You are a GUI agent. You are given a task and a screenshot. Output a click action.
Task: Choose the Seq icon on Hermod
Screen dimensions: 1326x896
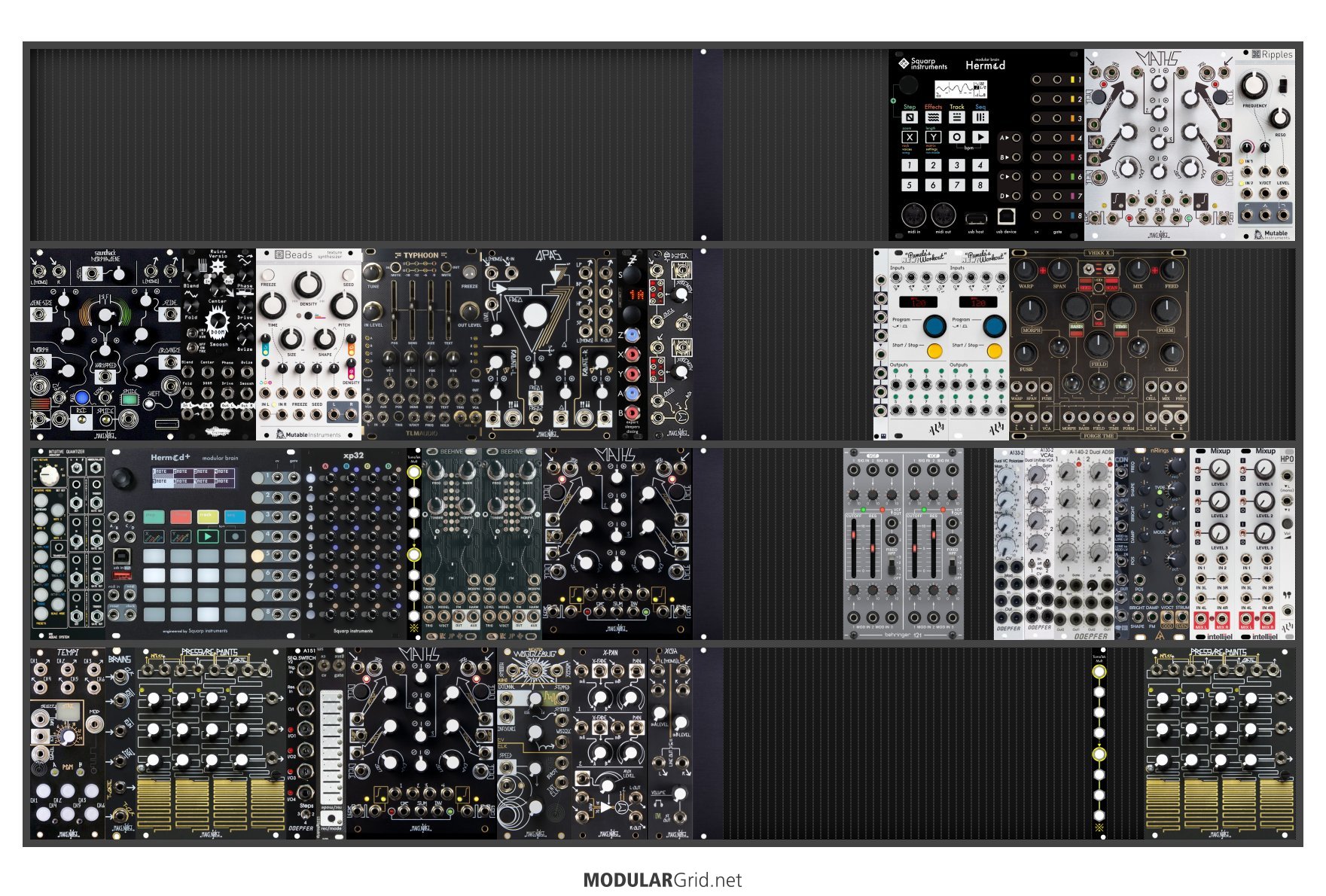[980, 117]
